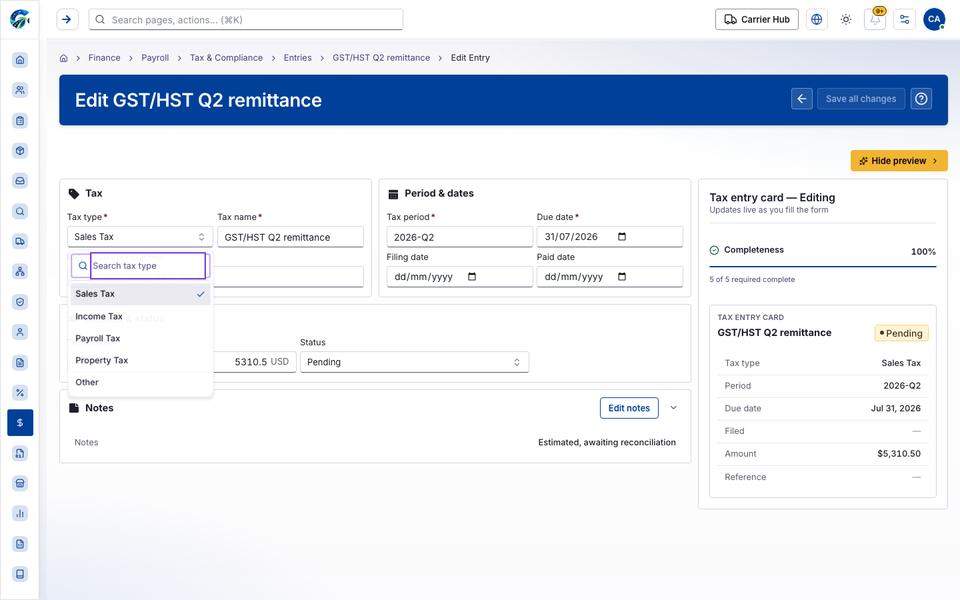Click the Tax period field
This screenshot has height=600, width=960.
[459, 237]
